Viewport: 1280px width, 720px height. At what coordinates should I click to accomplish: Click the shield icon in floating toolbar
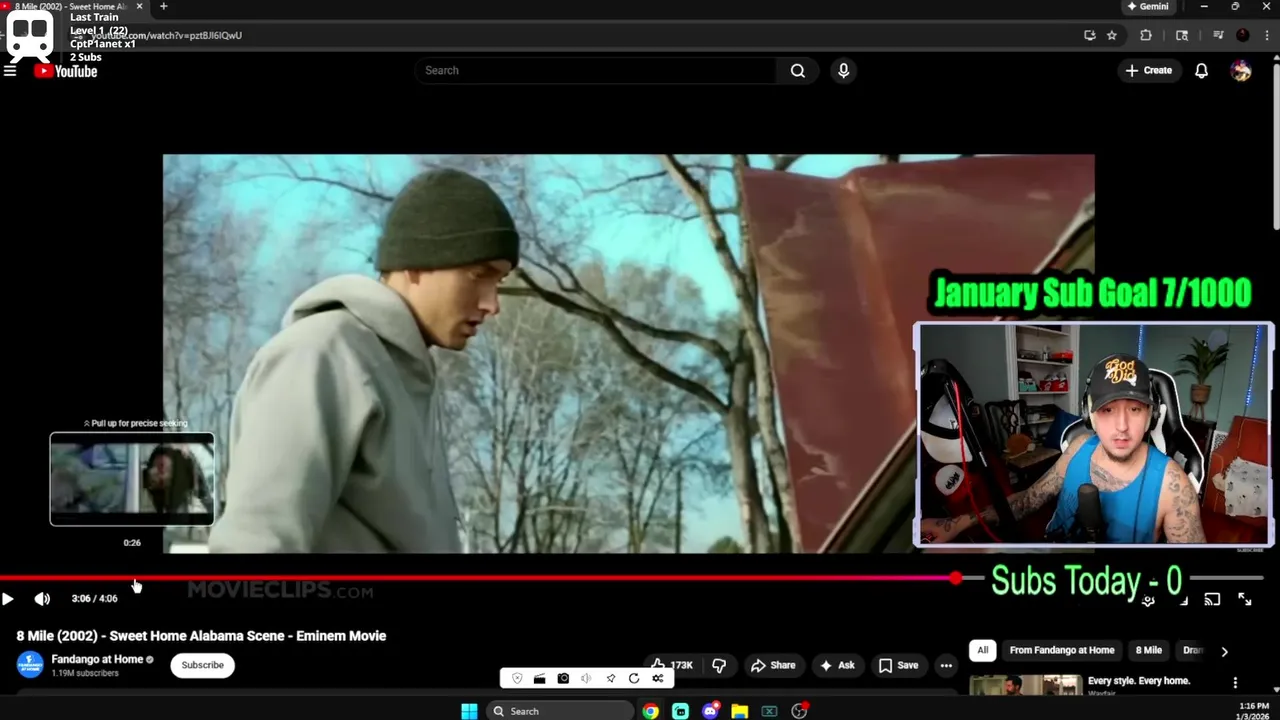click(x=517, y=678)
